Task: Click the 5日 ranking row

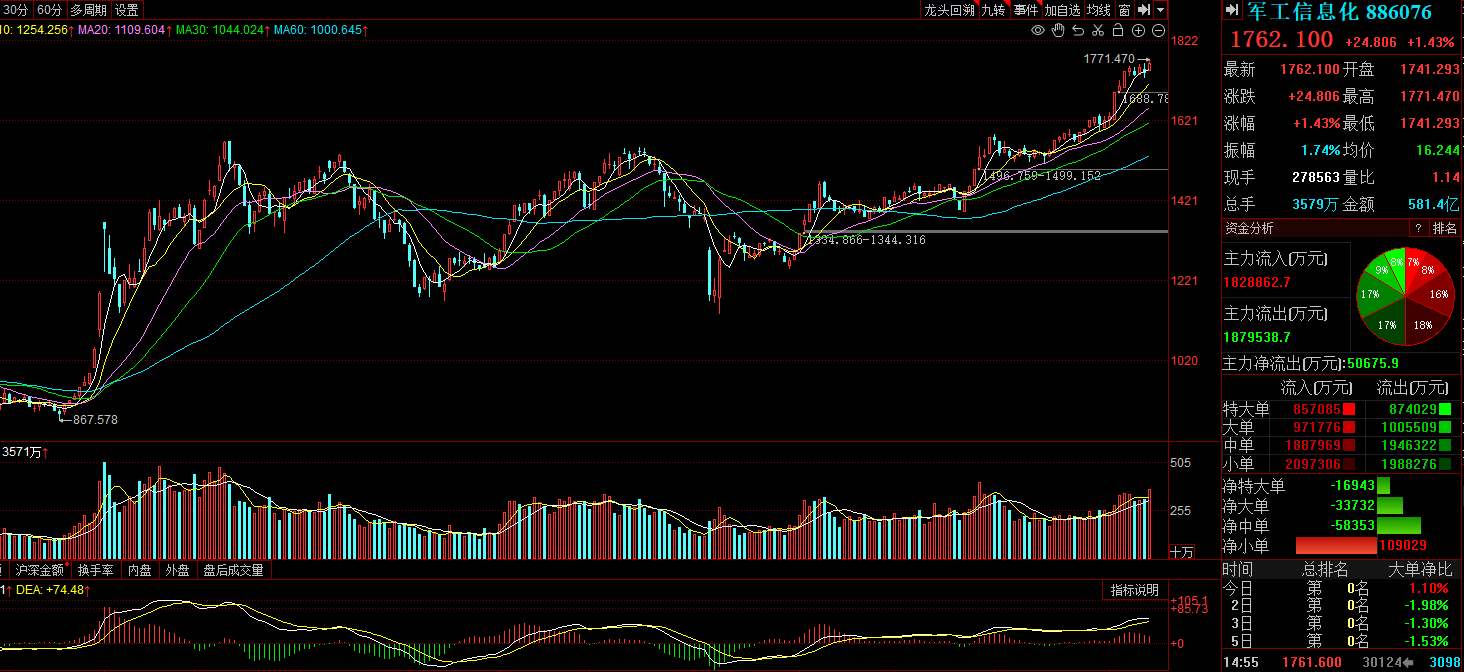Action: [x=1343, y=640]
